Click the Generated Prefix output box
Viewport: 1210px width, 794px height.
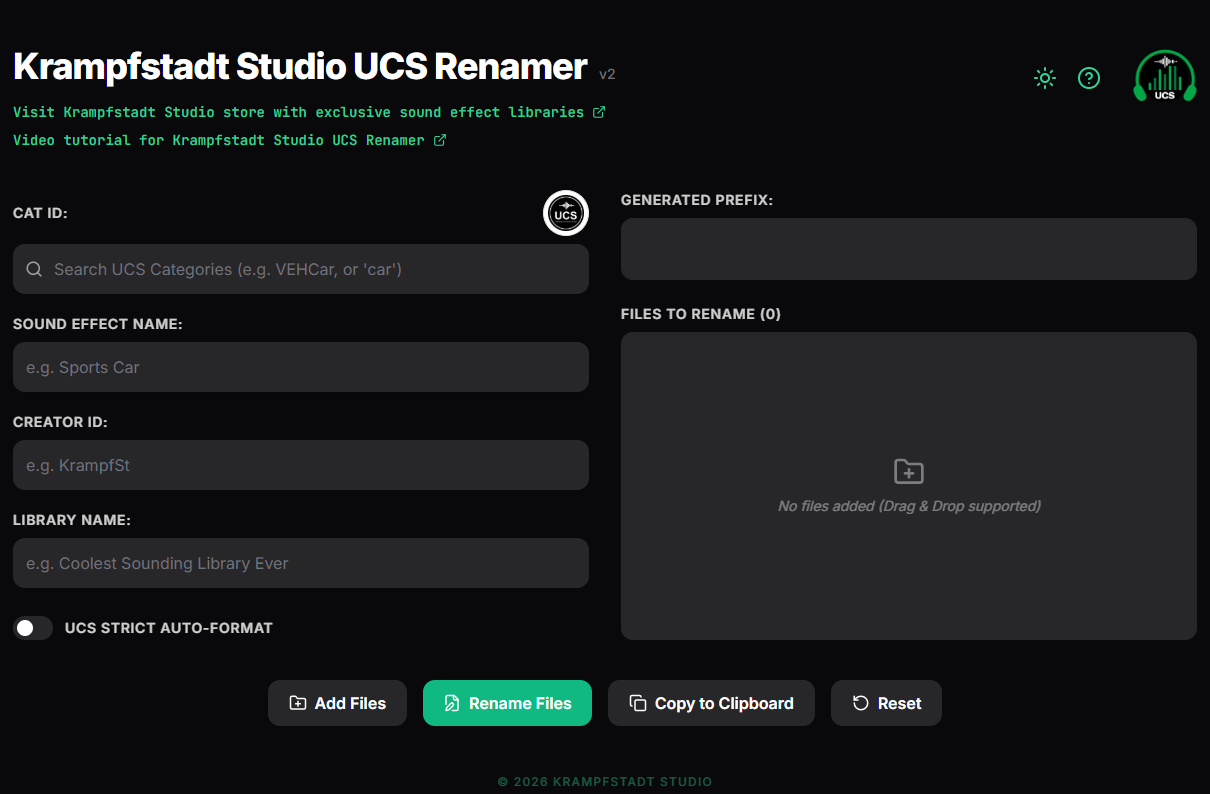coord(908,249)
